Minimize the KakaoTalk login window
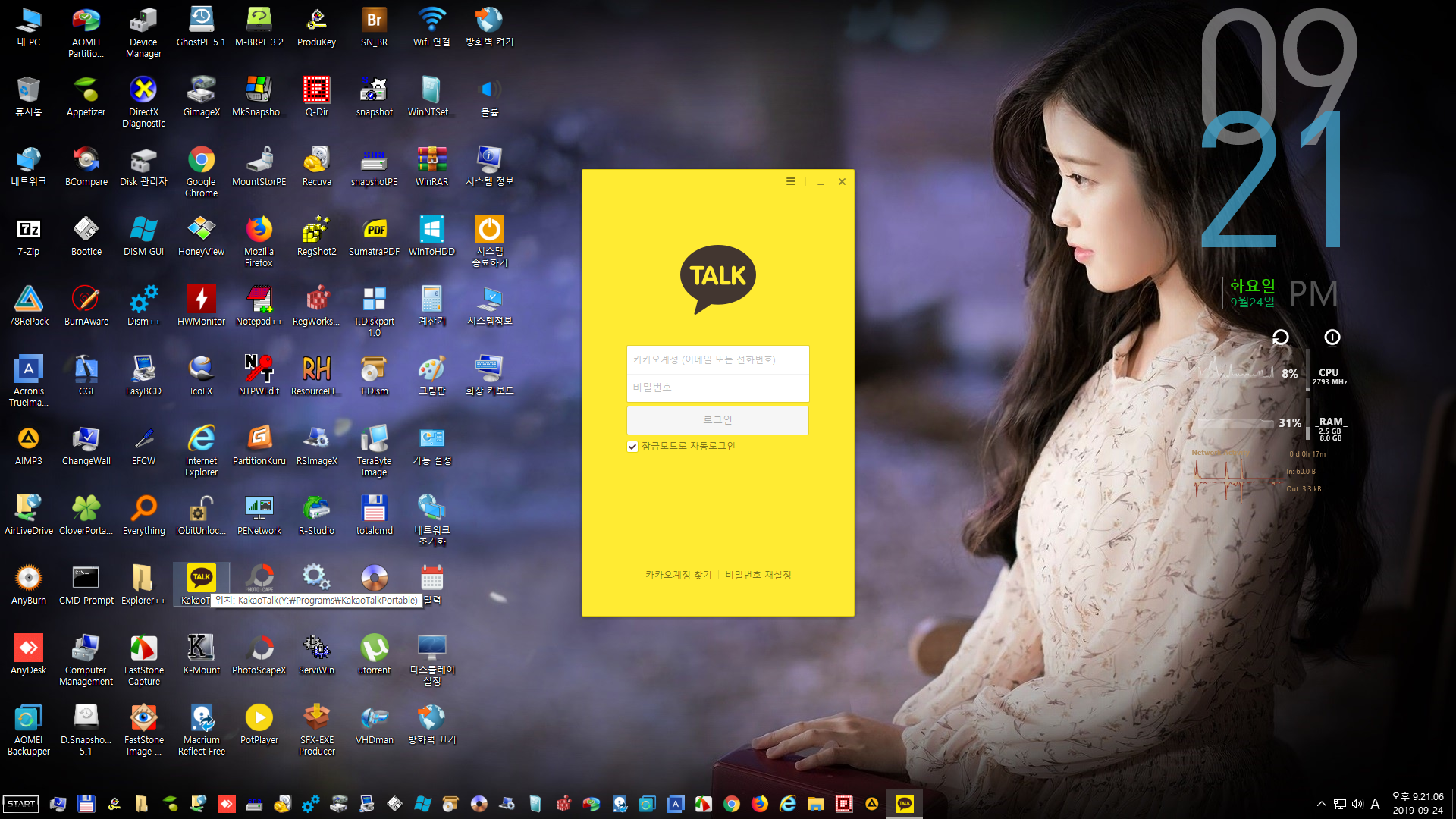Screen dimensions: 1456x819 pyautogui.click(x=821, y=182)
